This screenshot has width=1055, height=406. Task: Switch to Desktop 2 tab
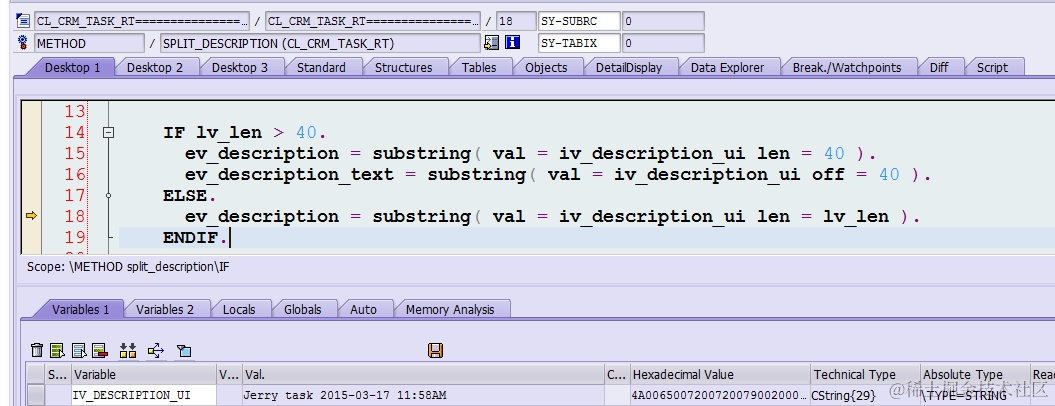point(155,67)
